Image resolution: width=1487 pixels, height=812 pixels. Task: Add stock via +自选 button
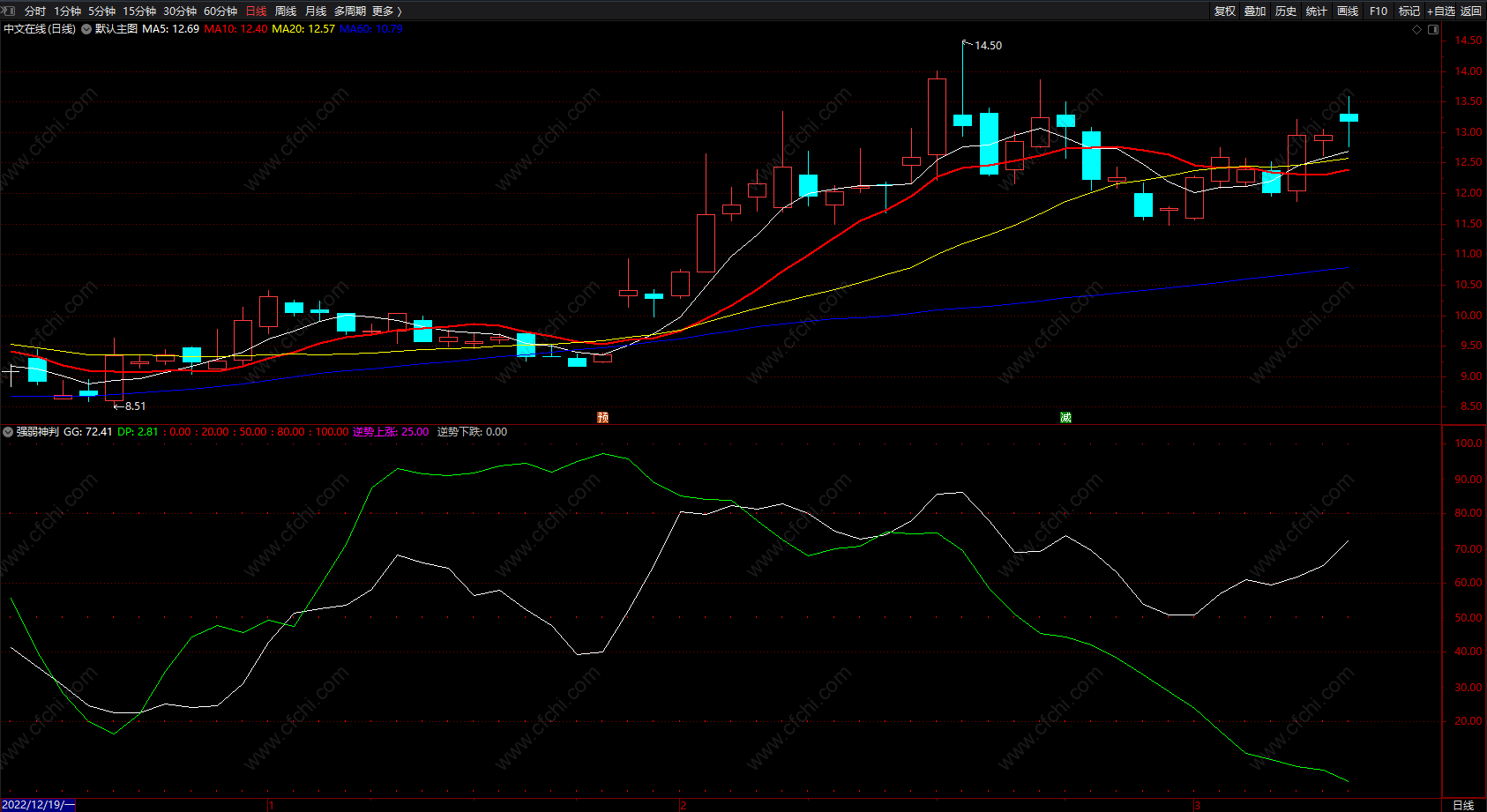(x=1441, y=11)
